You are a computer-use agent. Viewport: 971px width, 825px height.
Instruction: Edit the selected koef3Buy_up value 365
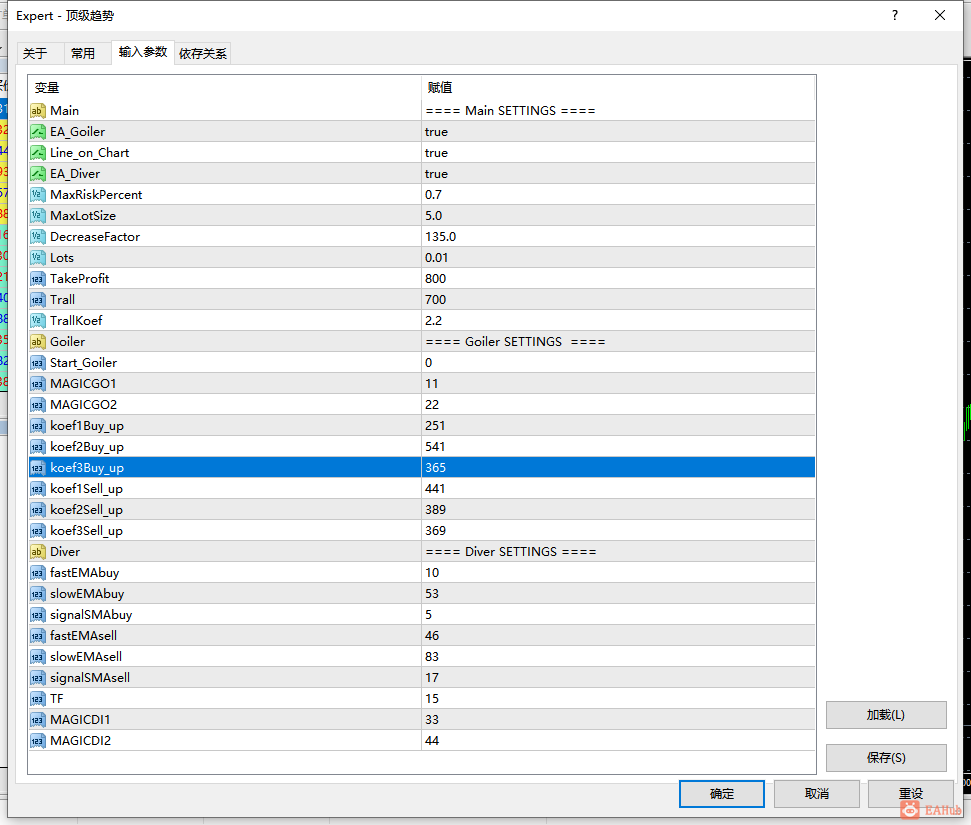(618, 468)
